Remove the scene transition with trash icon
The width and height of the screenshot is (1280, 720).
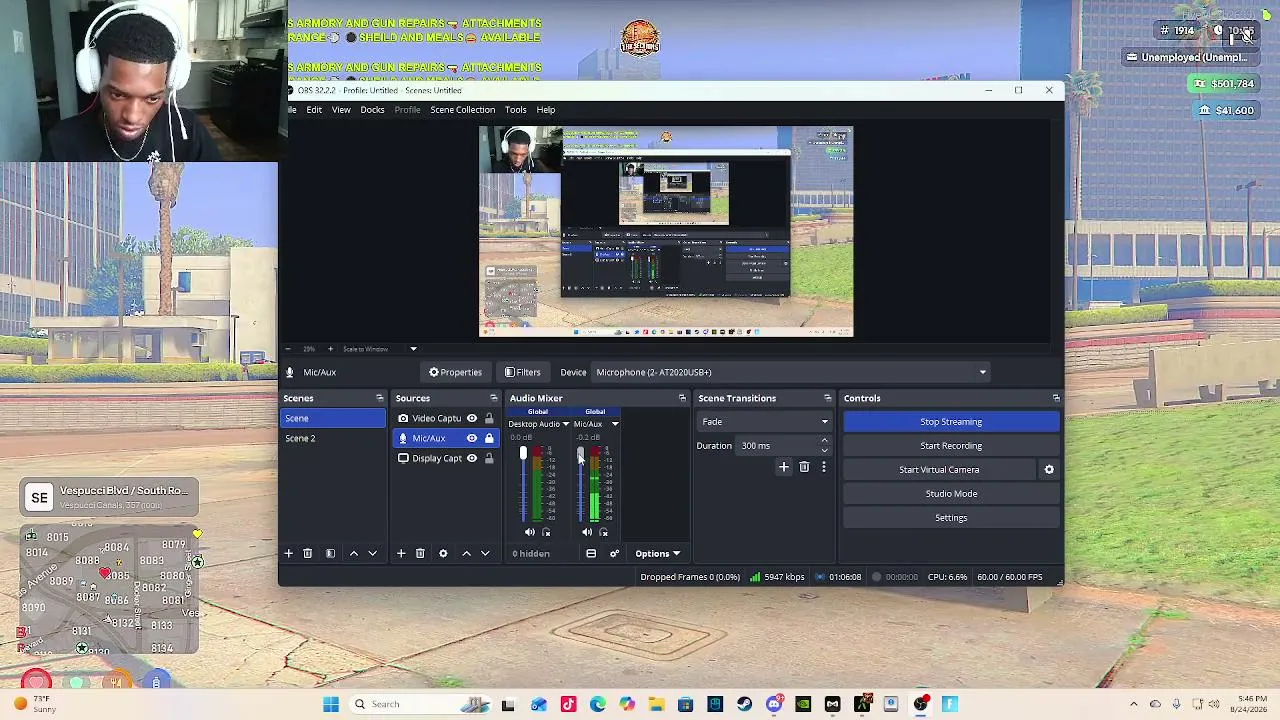(x=804, y=467)
